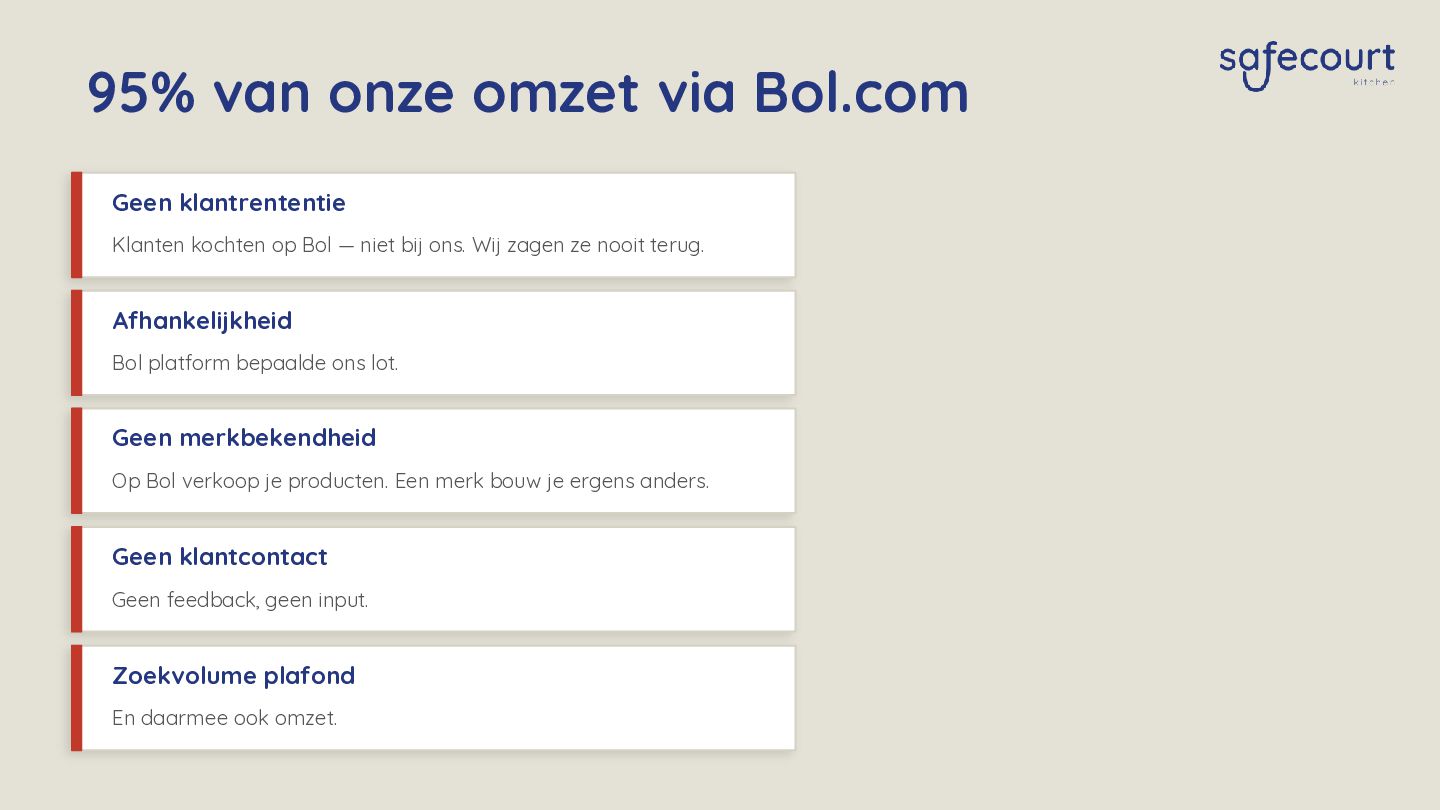The image size is (1440, 810).
Task: Click red accent bar of klantcontact card
Action: (x=77, y=580)
